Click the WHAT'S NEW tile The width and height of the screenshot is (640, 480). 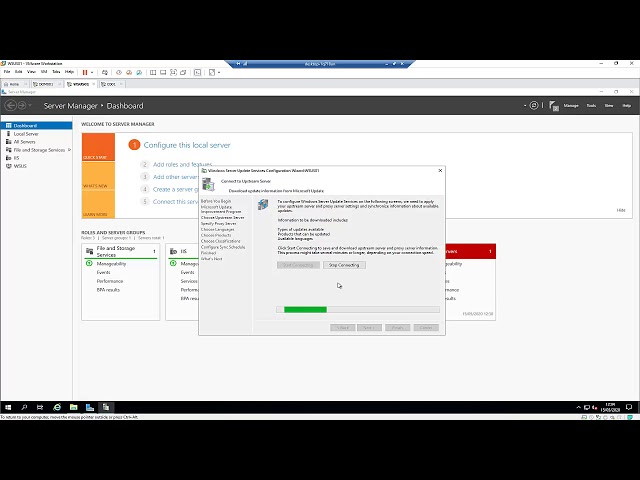[x=98, y=176]
